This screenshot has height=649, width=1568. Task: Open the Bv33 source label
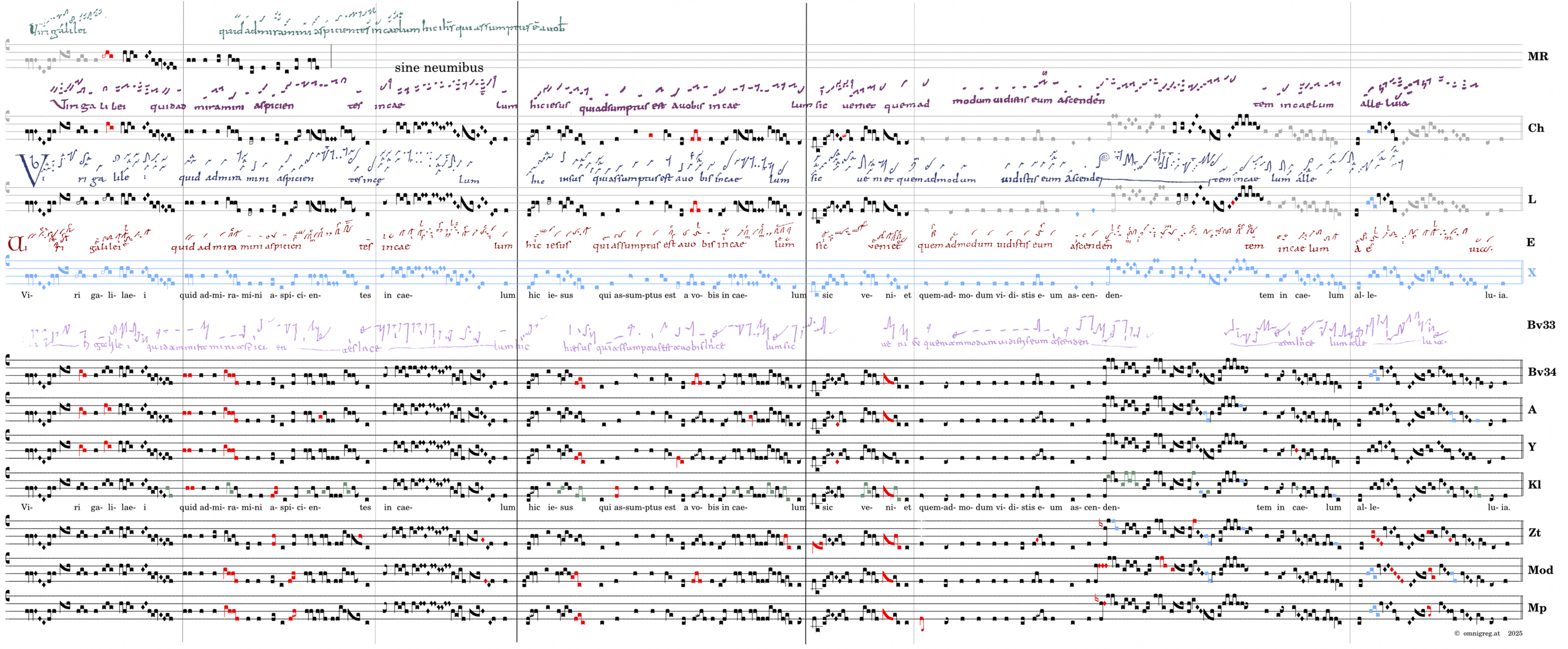pyautogui.click(x=1541, y=325)
